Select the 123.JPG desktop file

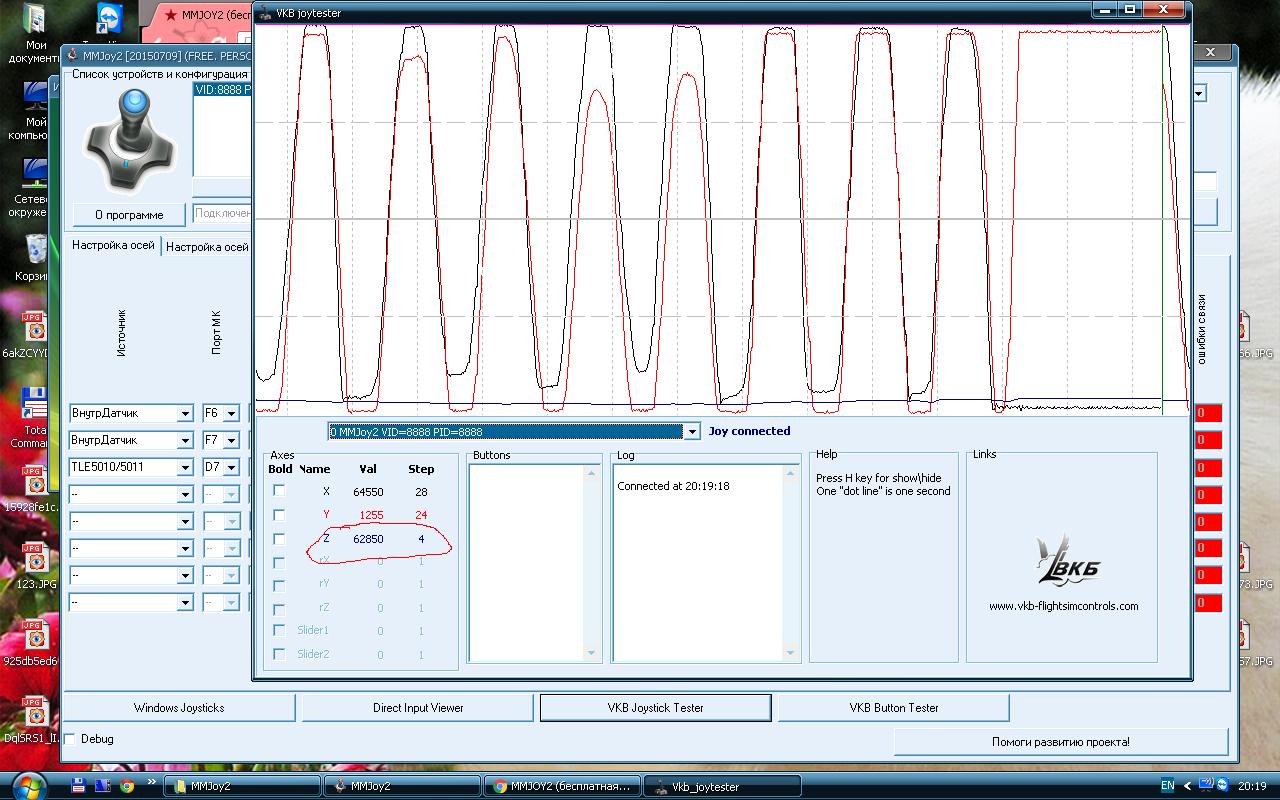34,566
